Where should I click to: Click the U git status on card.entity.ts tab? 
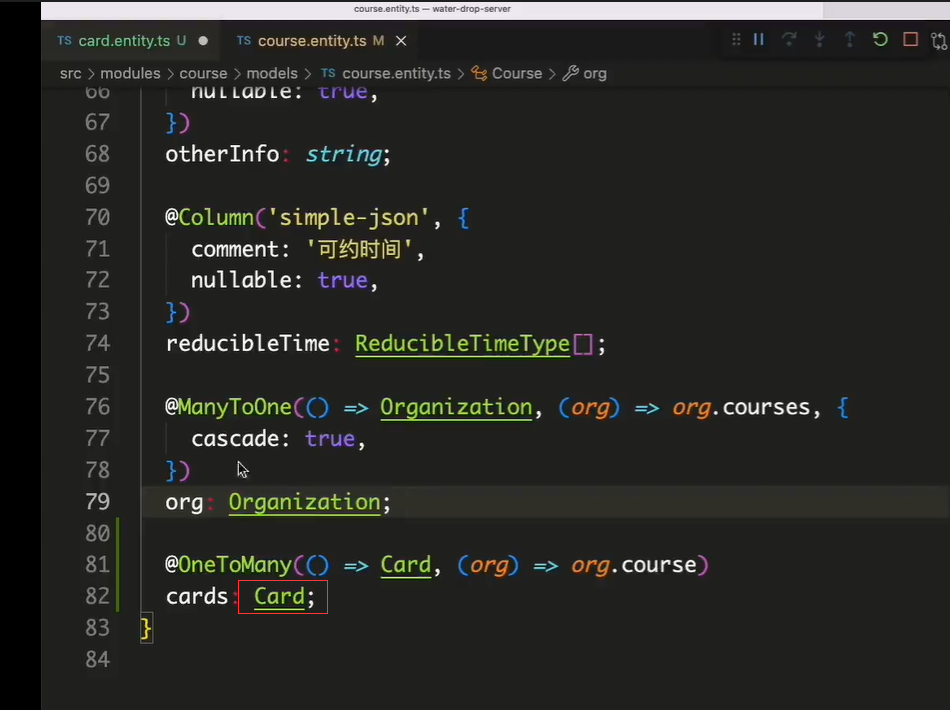(181, 41)
